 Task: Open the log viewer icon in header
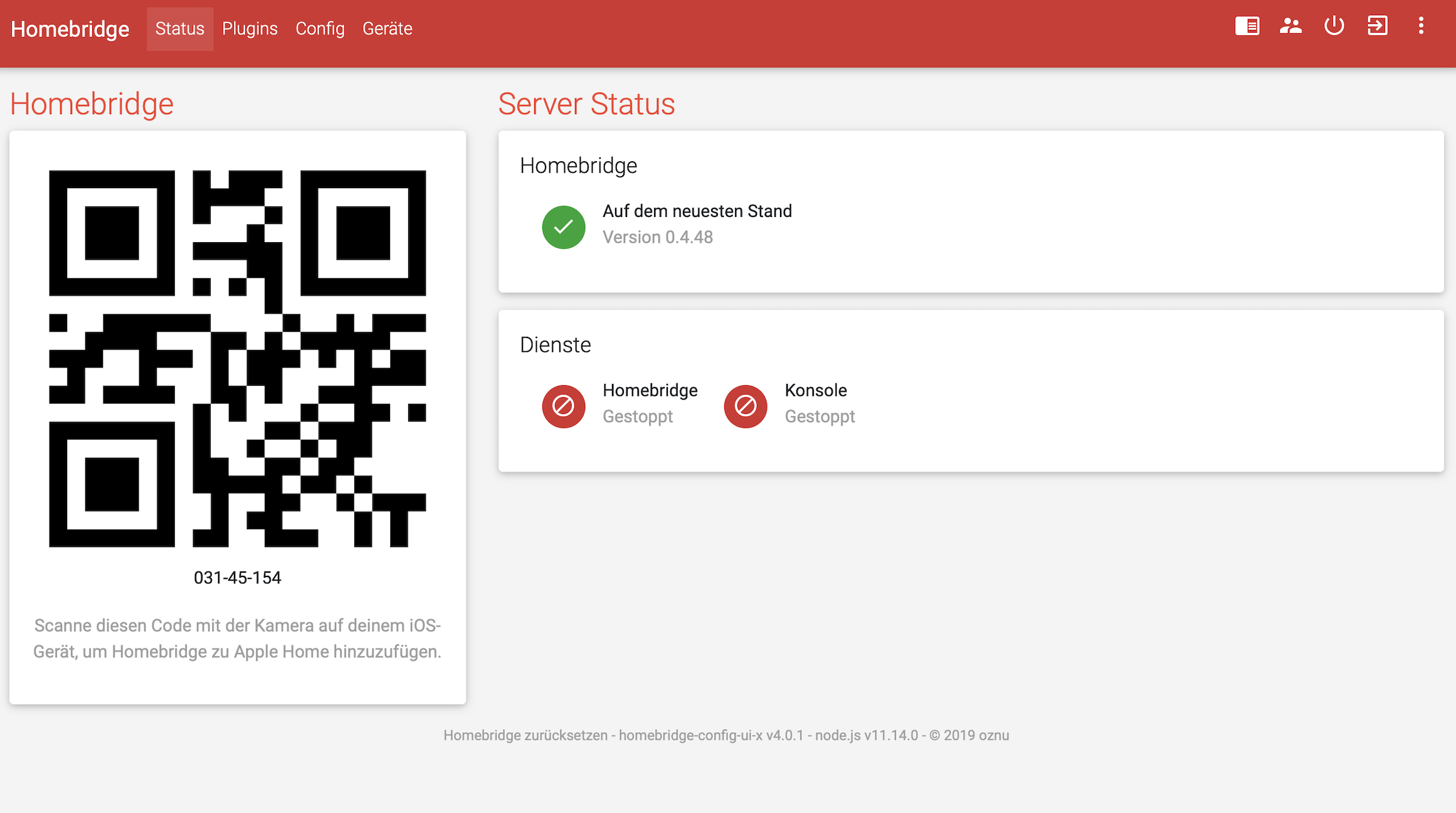(1247, 26)
